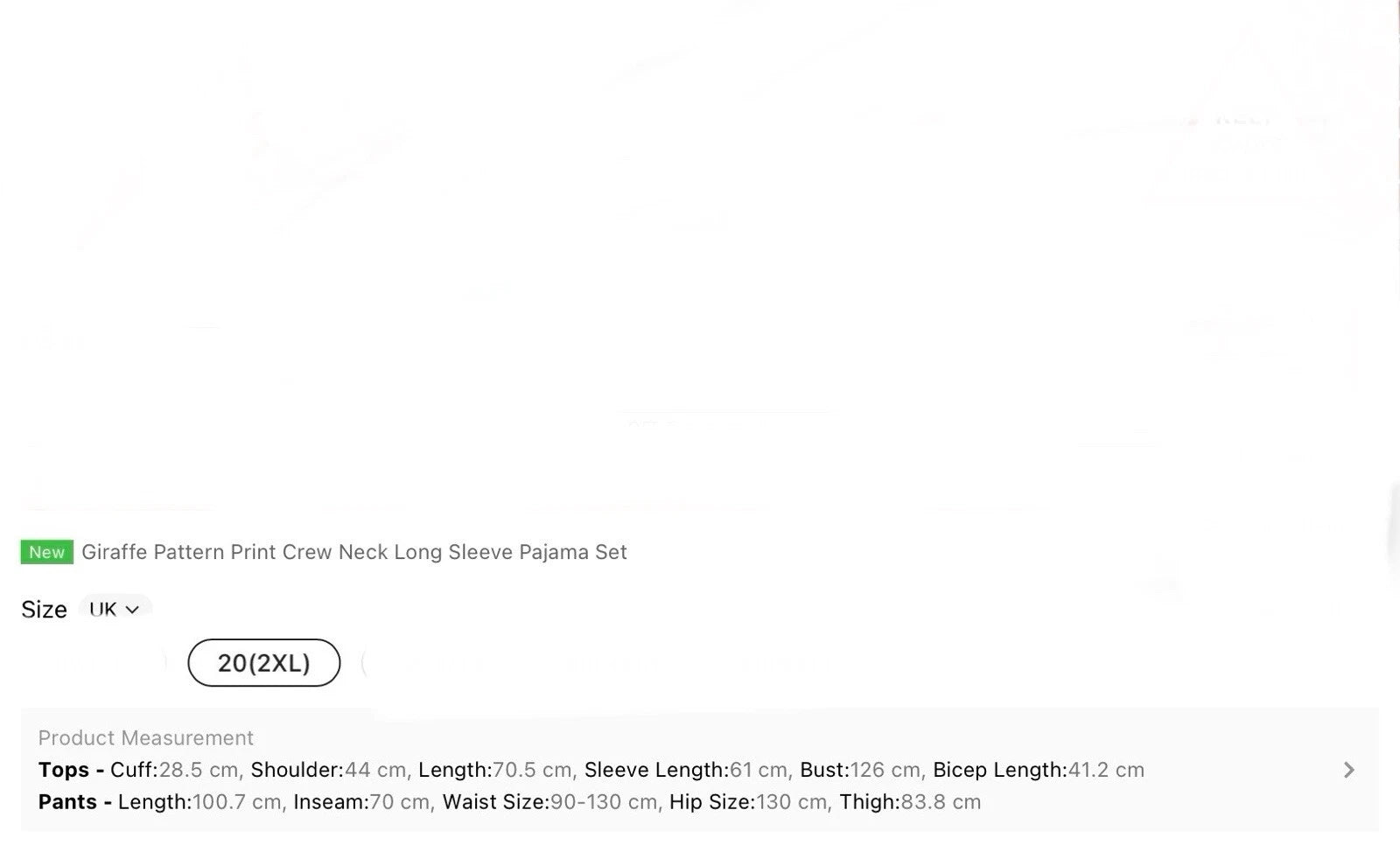Click the Shoulder 44 cm measurement
This screenshot has width=1400, height=852.
point(328,770)
